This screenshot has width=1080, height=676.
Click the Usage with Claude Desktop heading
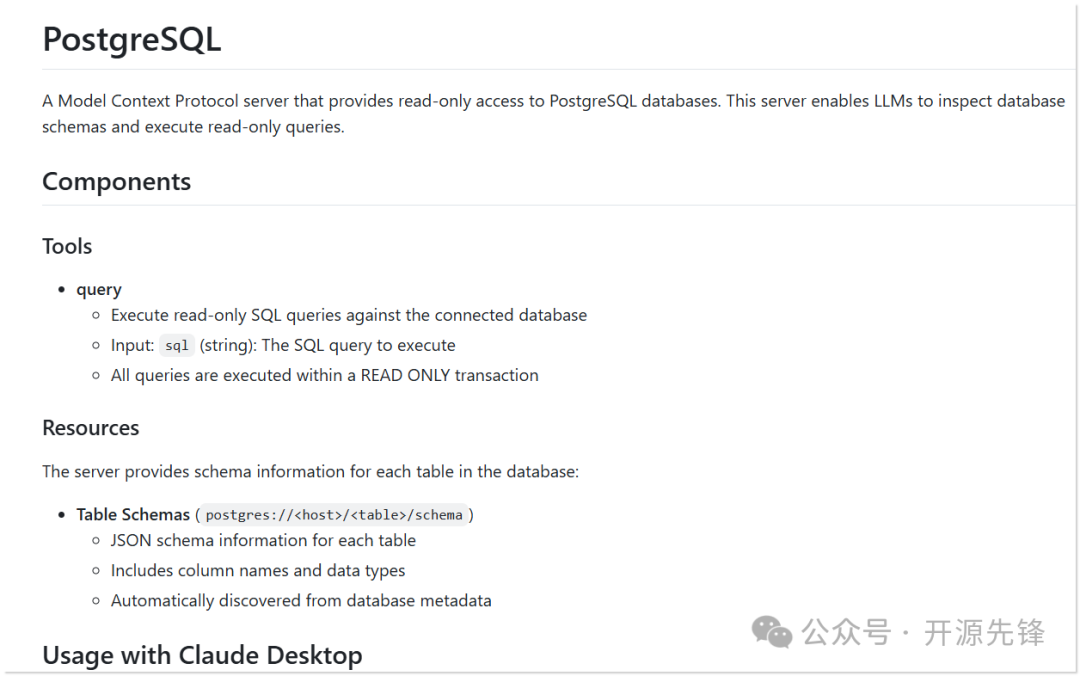coord(202,655)
